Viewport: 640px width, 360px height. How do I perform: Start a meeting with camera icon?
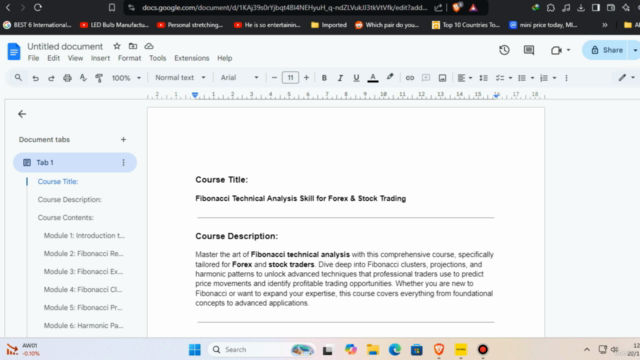[x=556, y=50]
